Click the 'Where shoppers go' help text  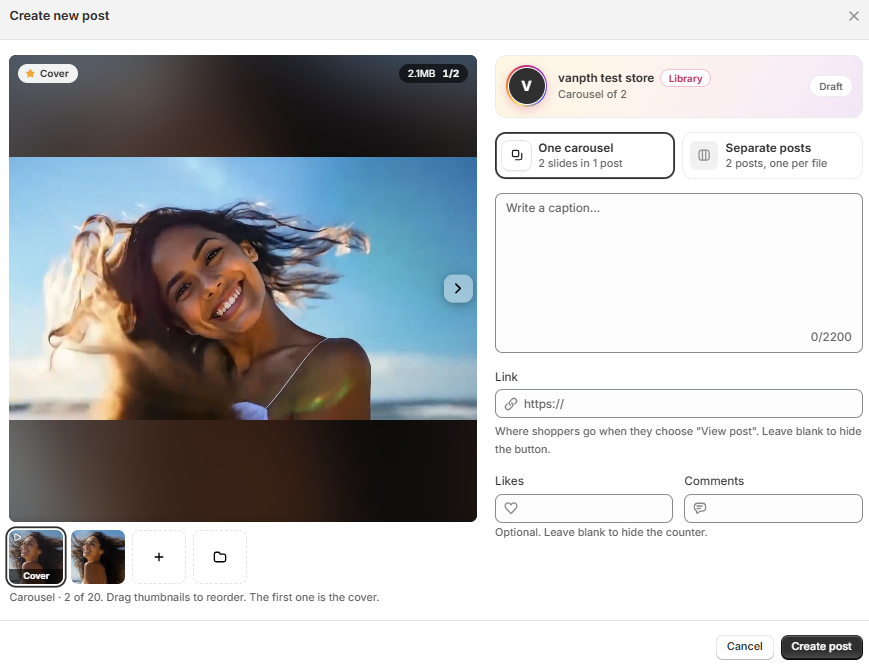tap(678, 440)
